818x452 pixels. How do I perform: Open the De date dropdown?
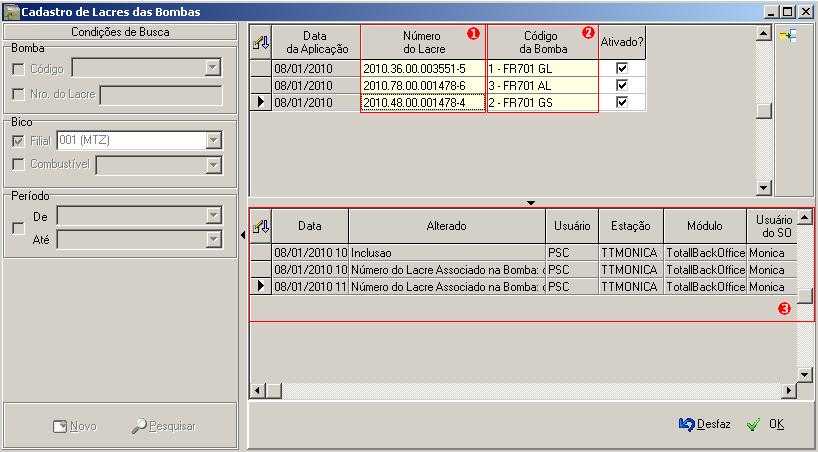click(212, 215)
